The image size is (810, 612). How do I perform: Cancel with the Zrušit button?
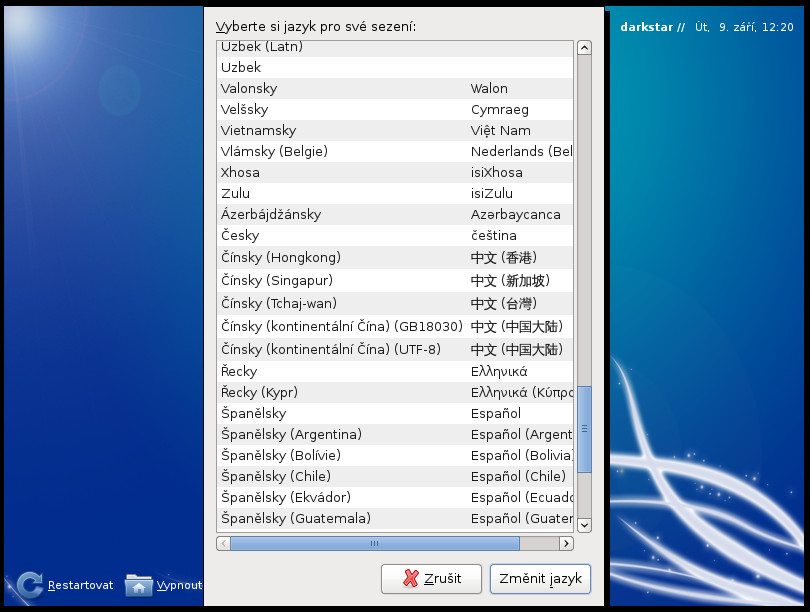pos(431,579)
